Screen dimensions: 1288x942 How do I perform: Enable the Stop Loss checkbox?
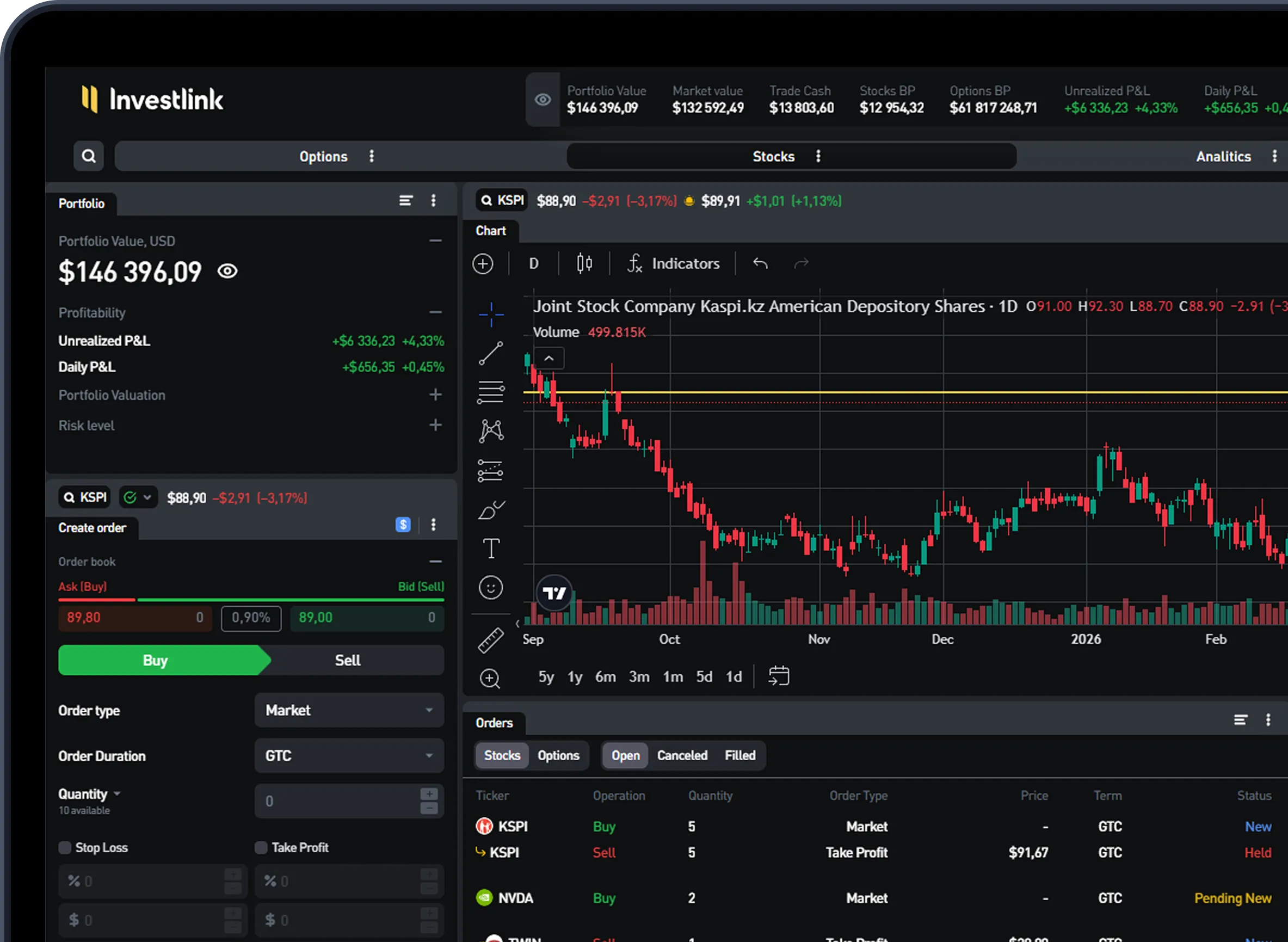point(65,847)
